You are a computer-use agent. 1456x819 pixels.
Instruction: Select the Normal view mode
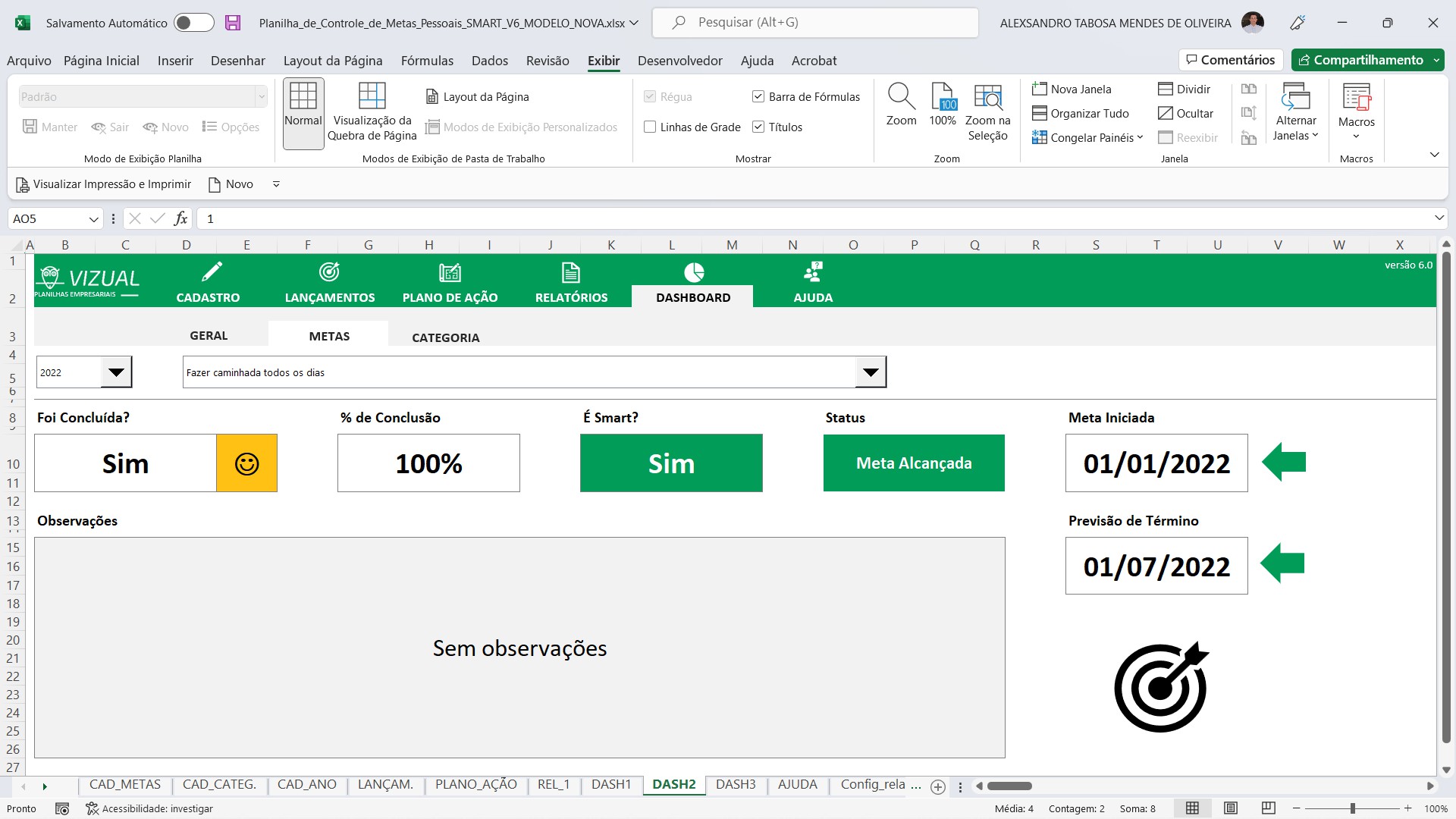303,112
